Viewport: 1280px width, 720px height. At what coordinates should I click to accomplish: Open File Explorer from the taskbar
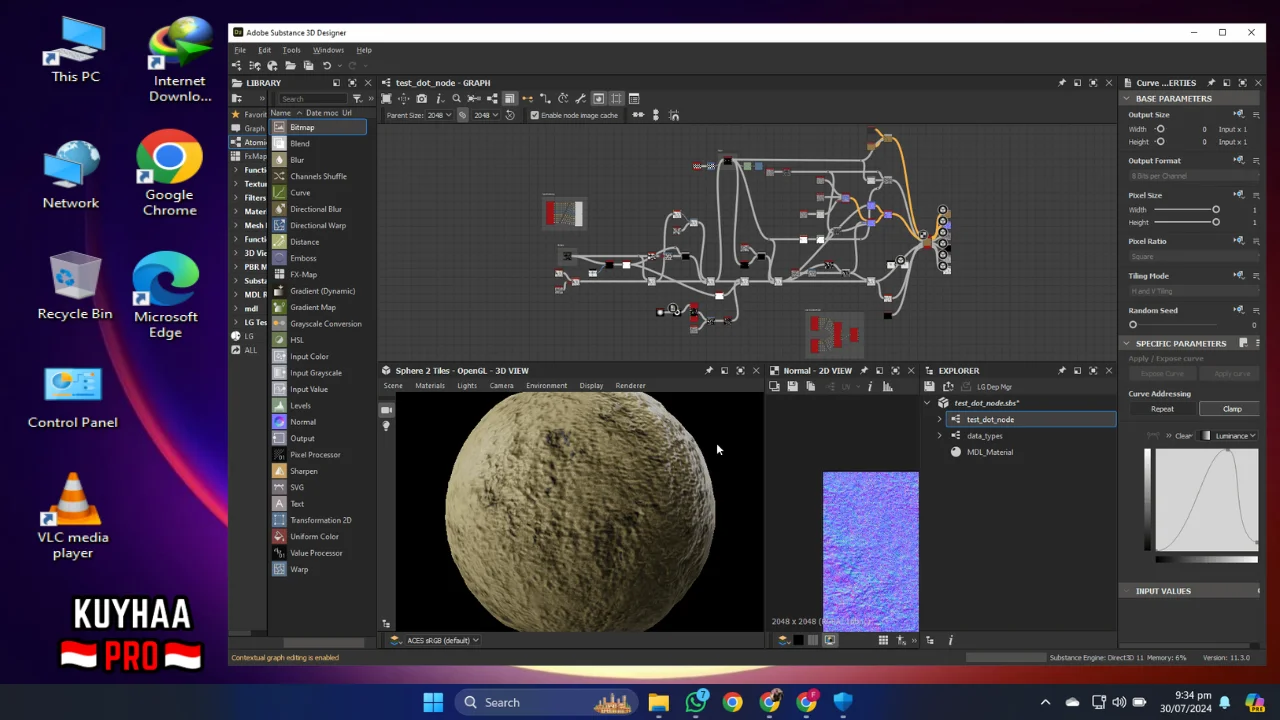coord(658,702)
